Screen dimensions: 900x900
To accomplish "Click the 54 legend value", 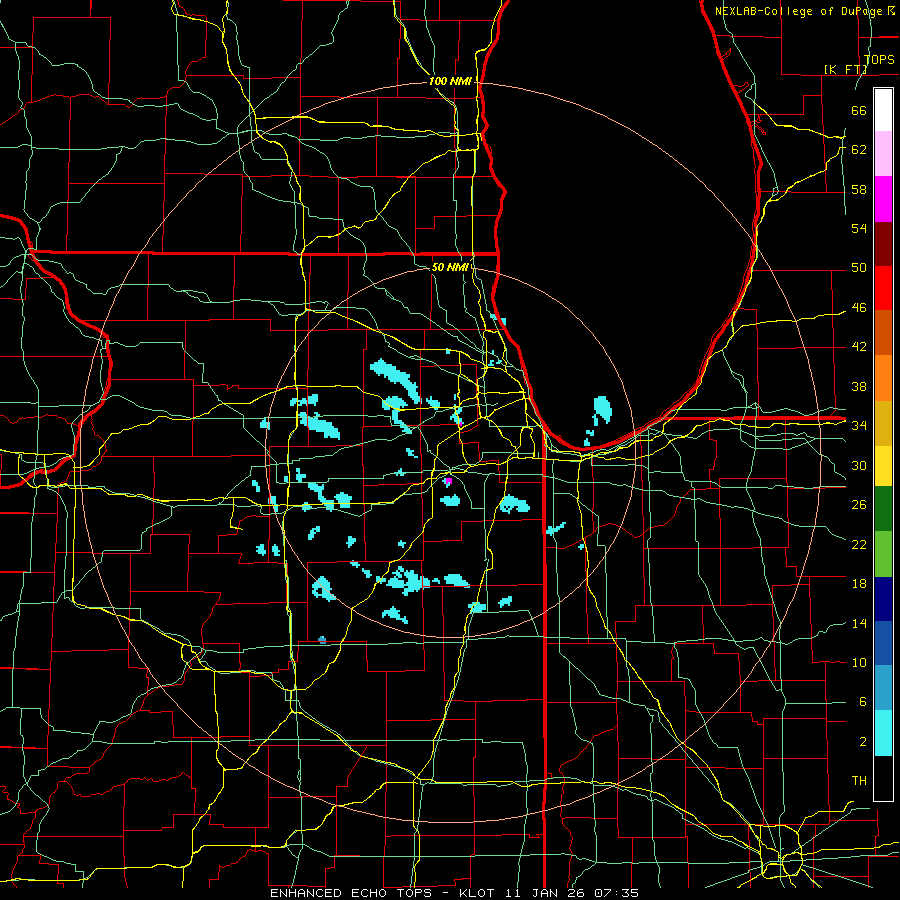I will (859, 228).
